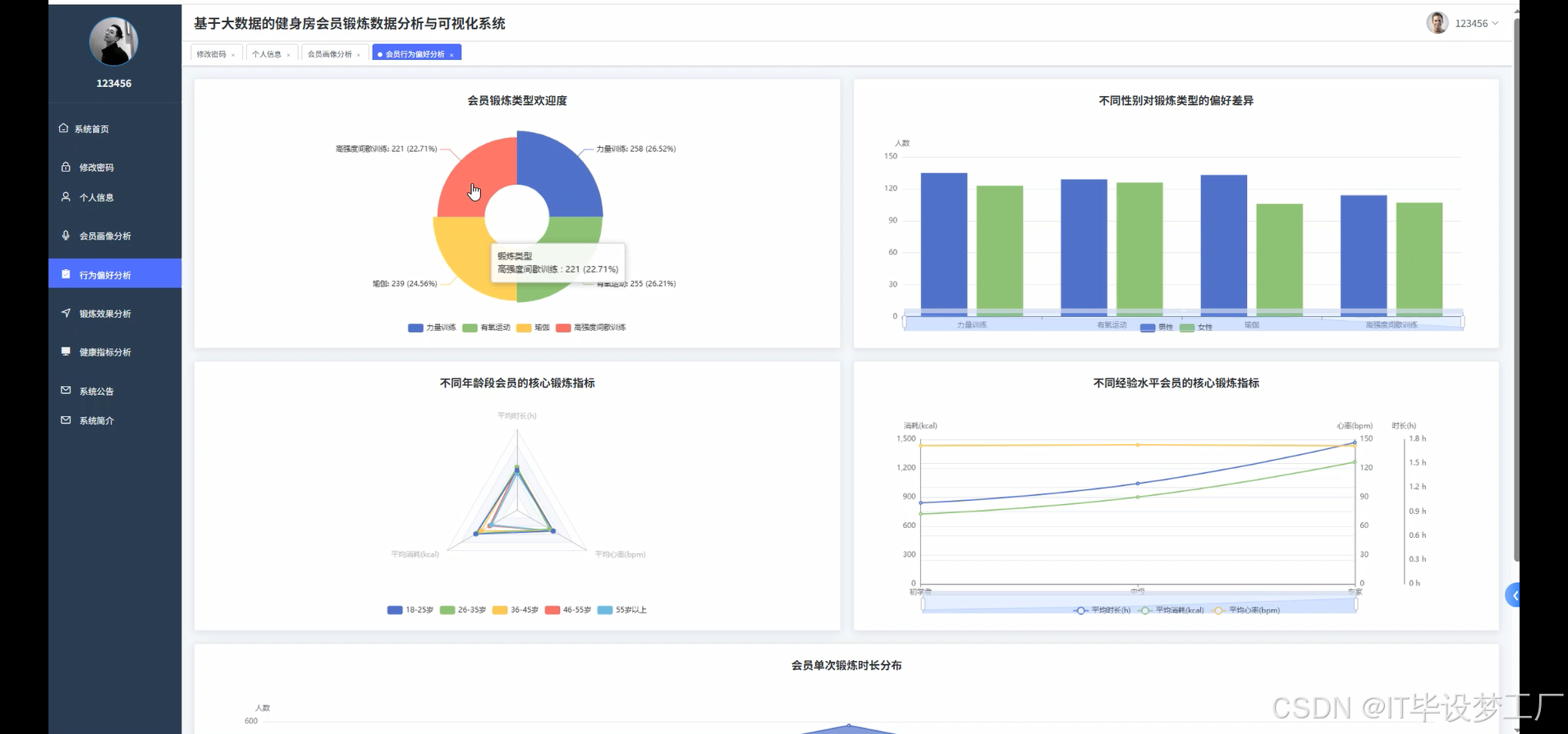Click the right zoom handle under the experience line chart

[1355, 604]
